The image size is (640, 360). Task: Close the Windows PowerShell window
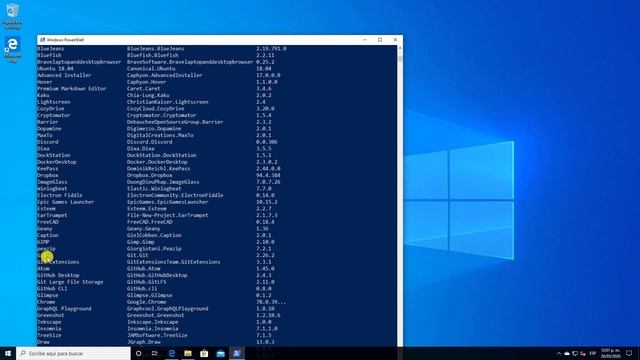(395, 40)
